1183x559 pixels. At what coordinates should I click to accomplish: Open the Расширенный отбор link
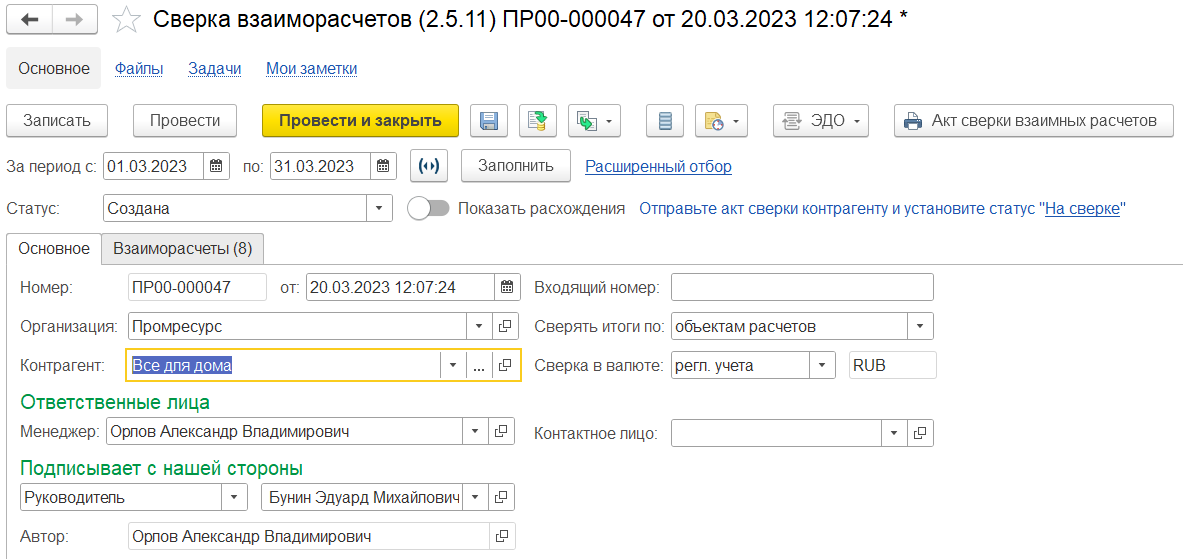coord(658,167)
